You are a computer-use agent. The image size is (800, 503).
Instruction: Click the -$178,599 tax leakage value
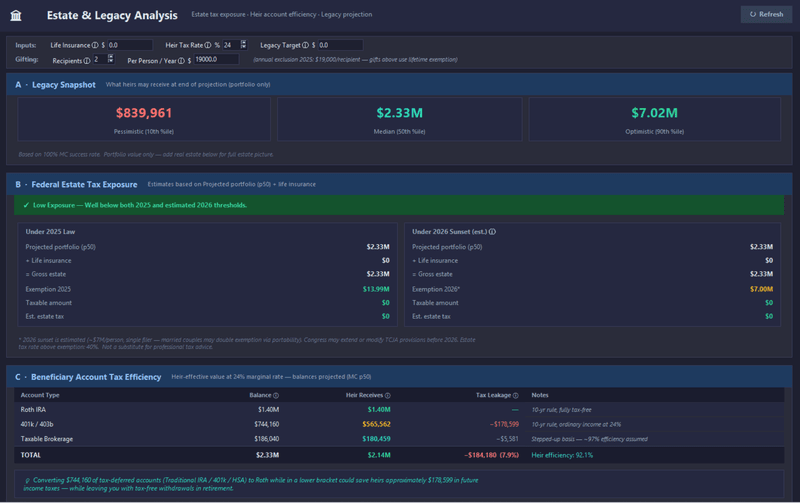tap(504, 424)
